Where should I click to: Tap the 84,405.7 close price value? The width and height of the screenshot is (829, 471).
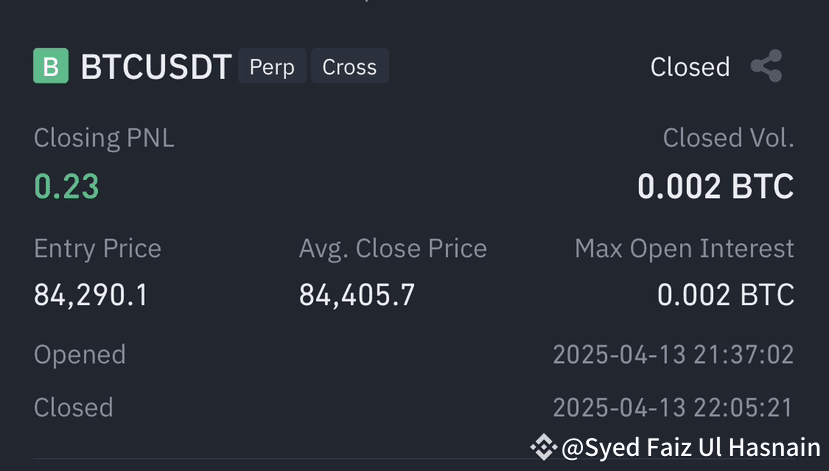[x=357, y=295]
